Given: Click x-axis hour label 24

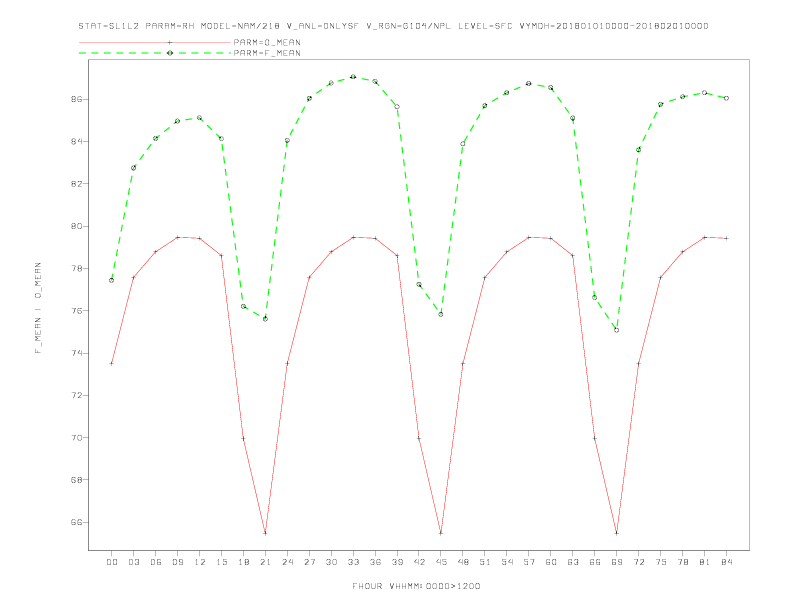Looking at the screenshot, I should pyautogui.click(x=287, y=562).
